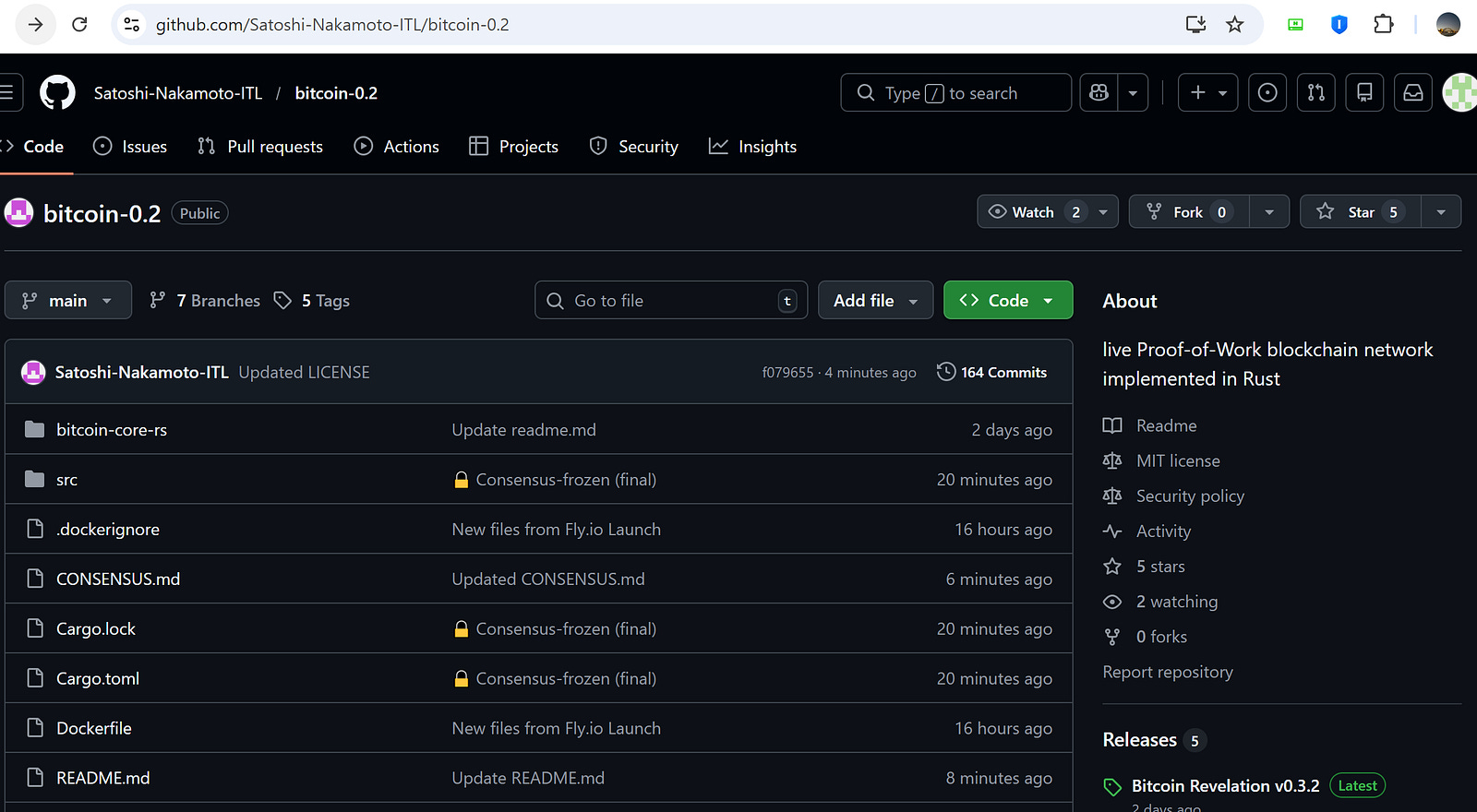Open the Copilot chat icon

(x=1099, y=92)
